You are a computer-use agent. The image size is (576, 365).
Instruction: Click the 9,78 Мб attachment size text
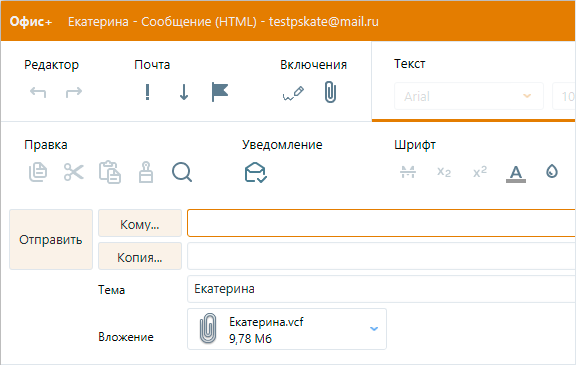(251, 338)
